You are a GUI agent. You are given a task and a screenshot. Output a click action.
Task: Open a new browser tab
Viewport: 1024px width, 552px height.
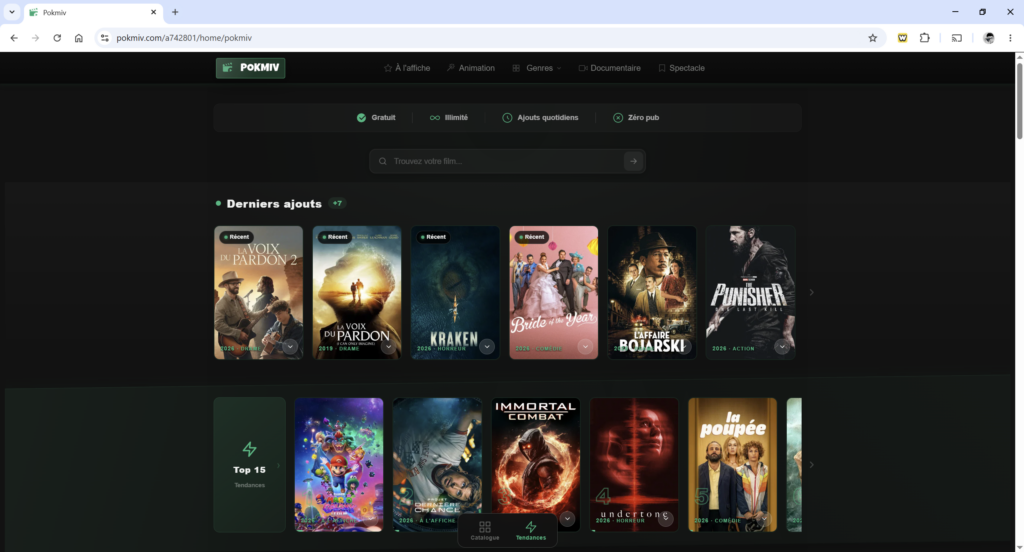click(175, 12)
